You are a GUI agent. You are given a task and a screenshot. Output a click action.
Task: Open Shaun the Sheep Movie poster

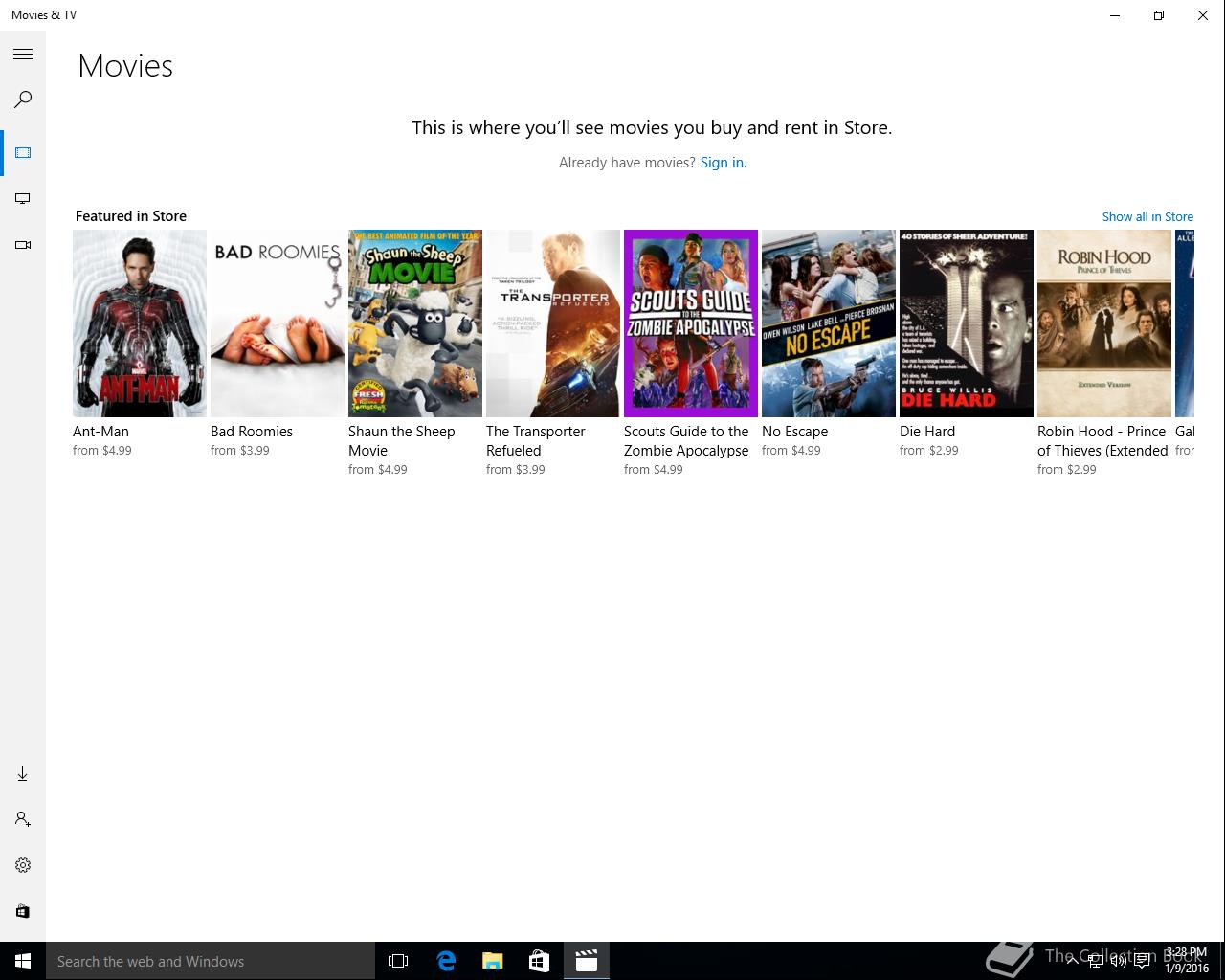tap(415, 323)
